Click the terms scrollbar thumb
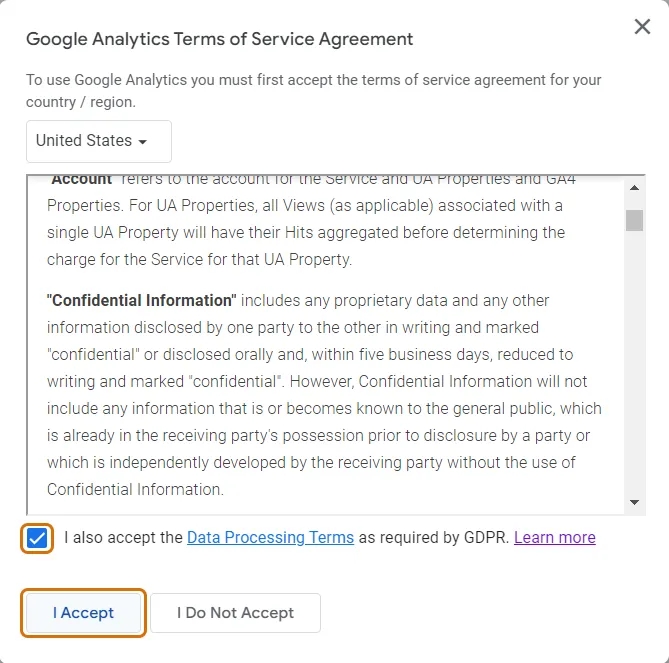 click(634, 220)
